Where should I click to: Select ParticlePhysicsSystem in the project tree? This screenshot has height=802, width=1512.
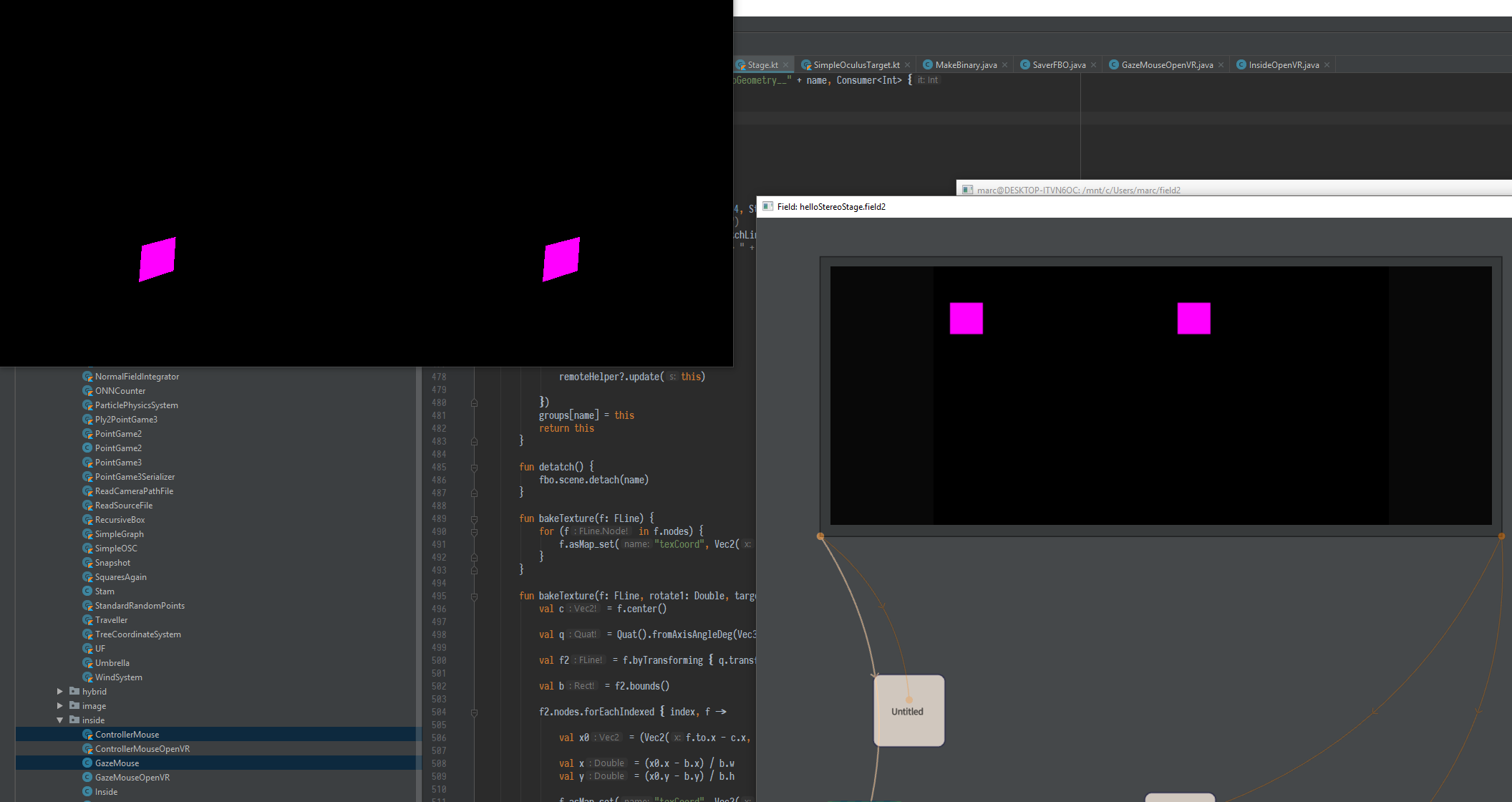pos(136,405)
